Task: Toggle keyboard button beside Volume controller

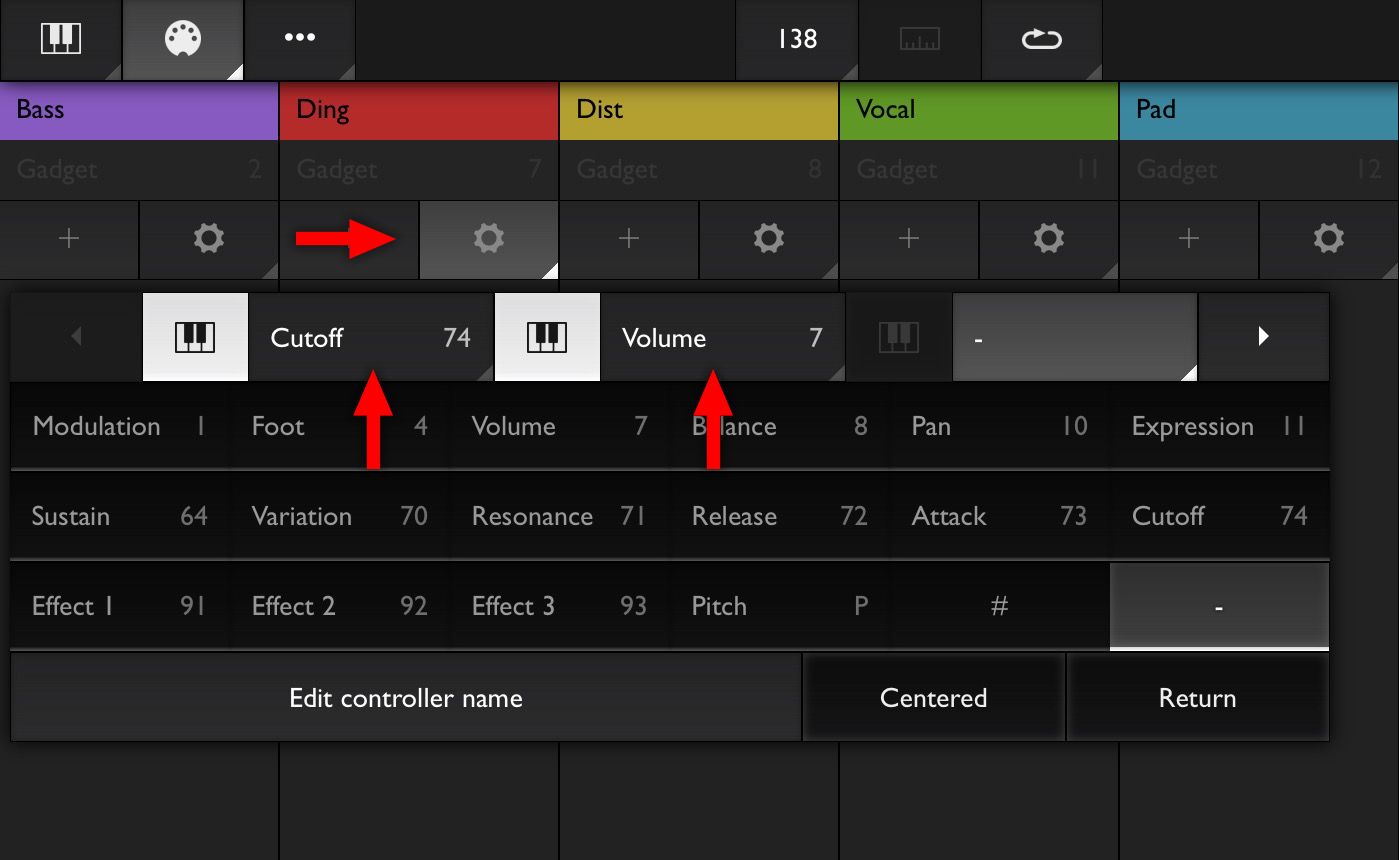Action: click(547, 337)
